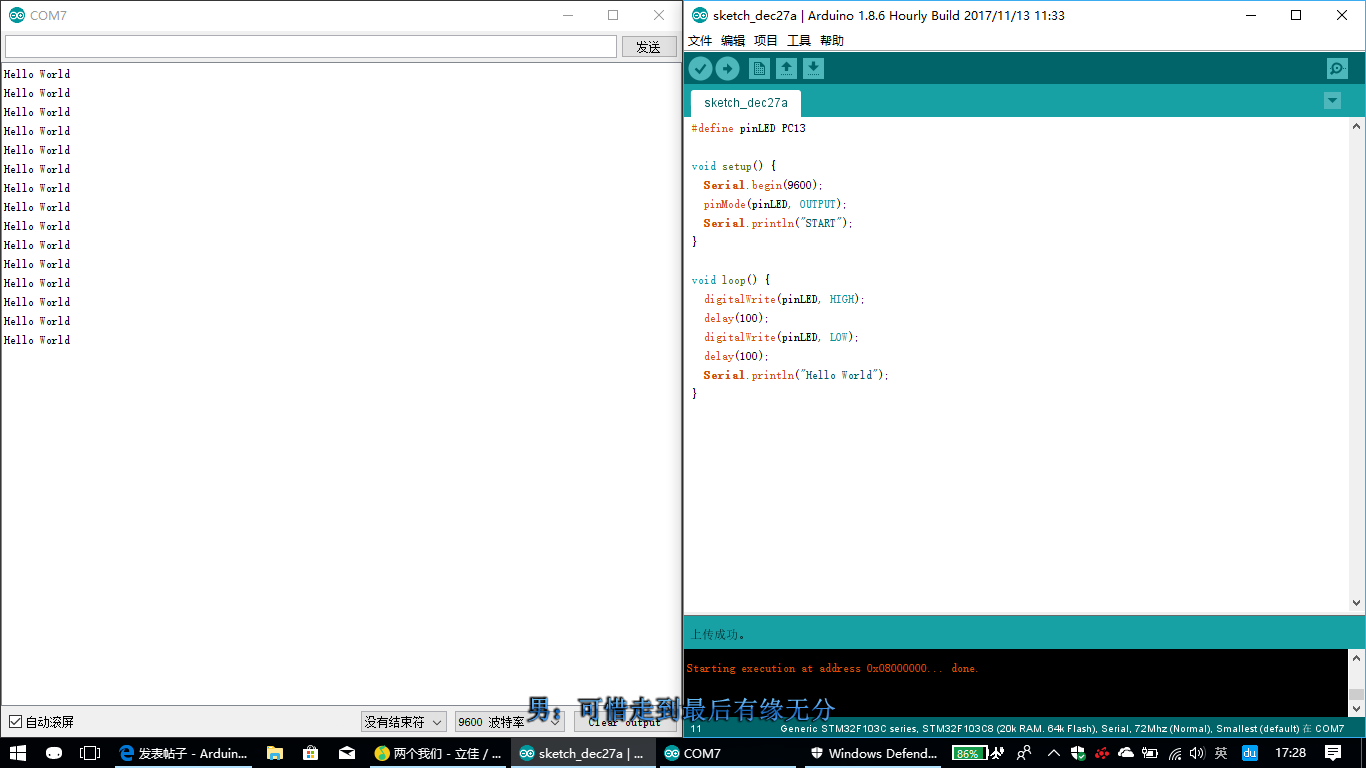Click the console scrollbar up arrow
Screen dimensions: 1366x768
[x=1357, y=658]
